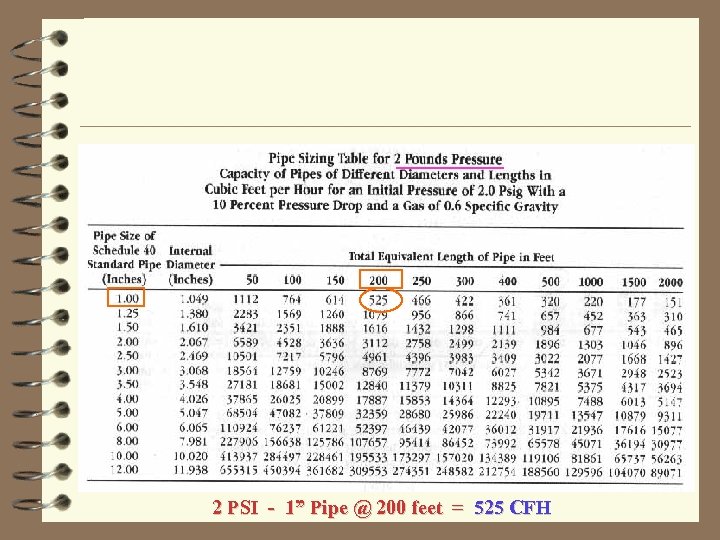Select the 10501 capacity value
Image resolution: width=720 pixels, height=540 pixels.
(242, 356)
